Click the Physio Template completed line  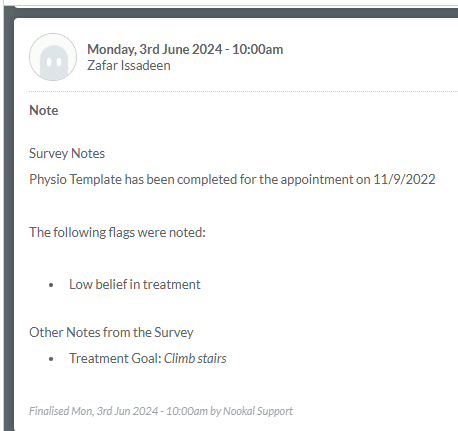pos(232,179)
